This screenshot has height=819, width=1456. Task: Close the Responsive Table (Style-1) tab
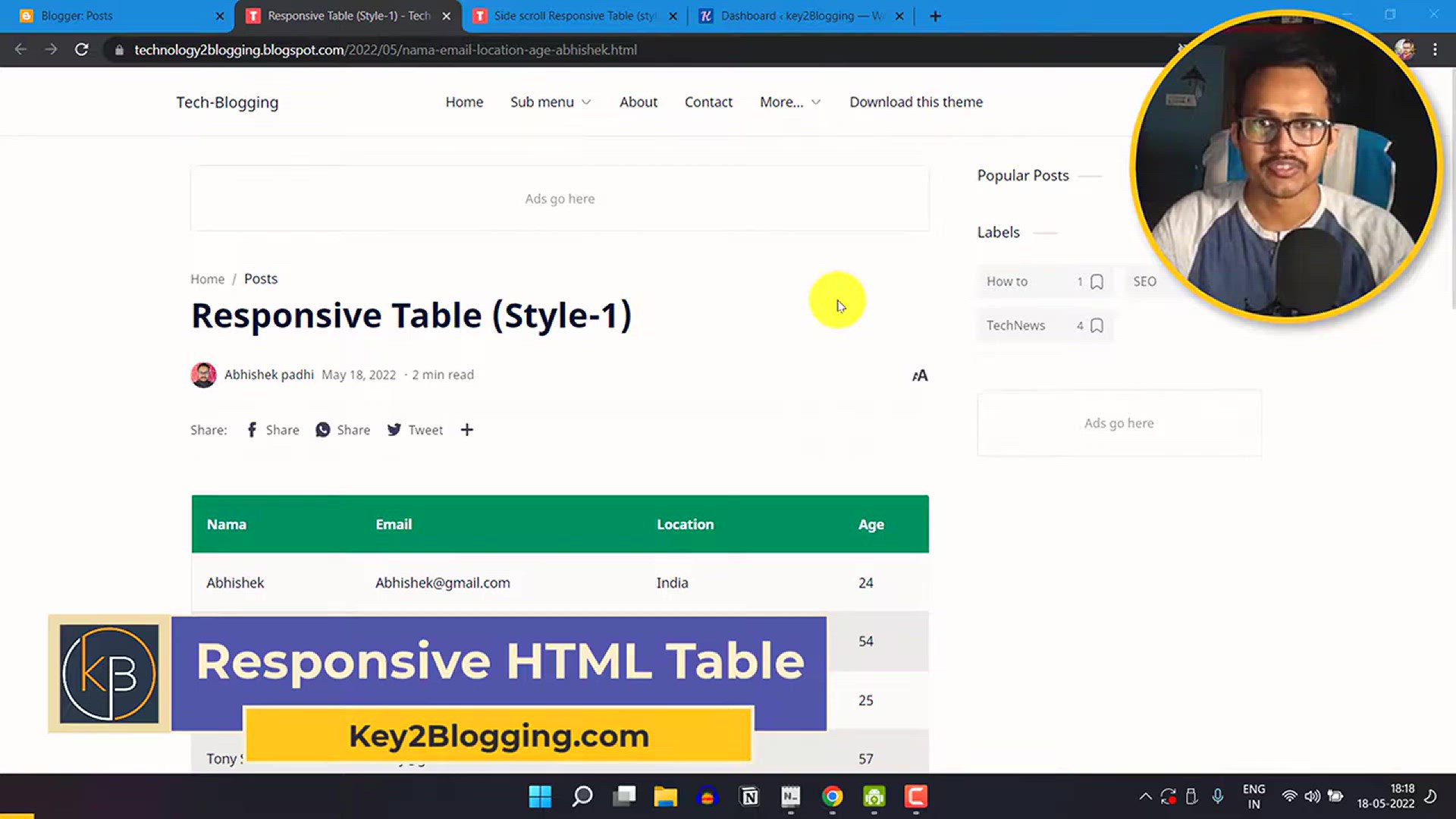point(446,16)
